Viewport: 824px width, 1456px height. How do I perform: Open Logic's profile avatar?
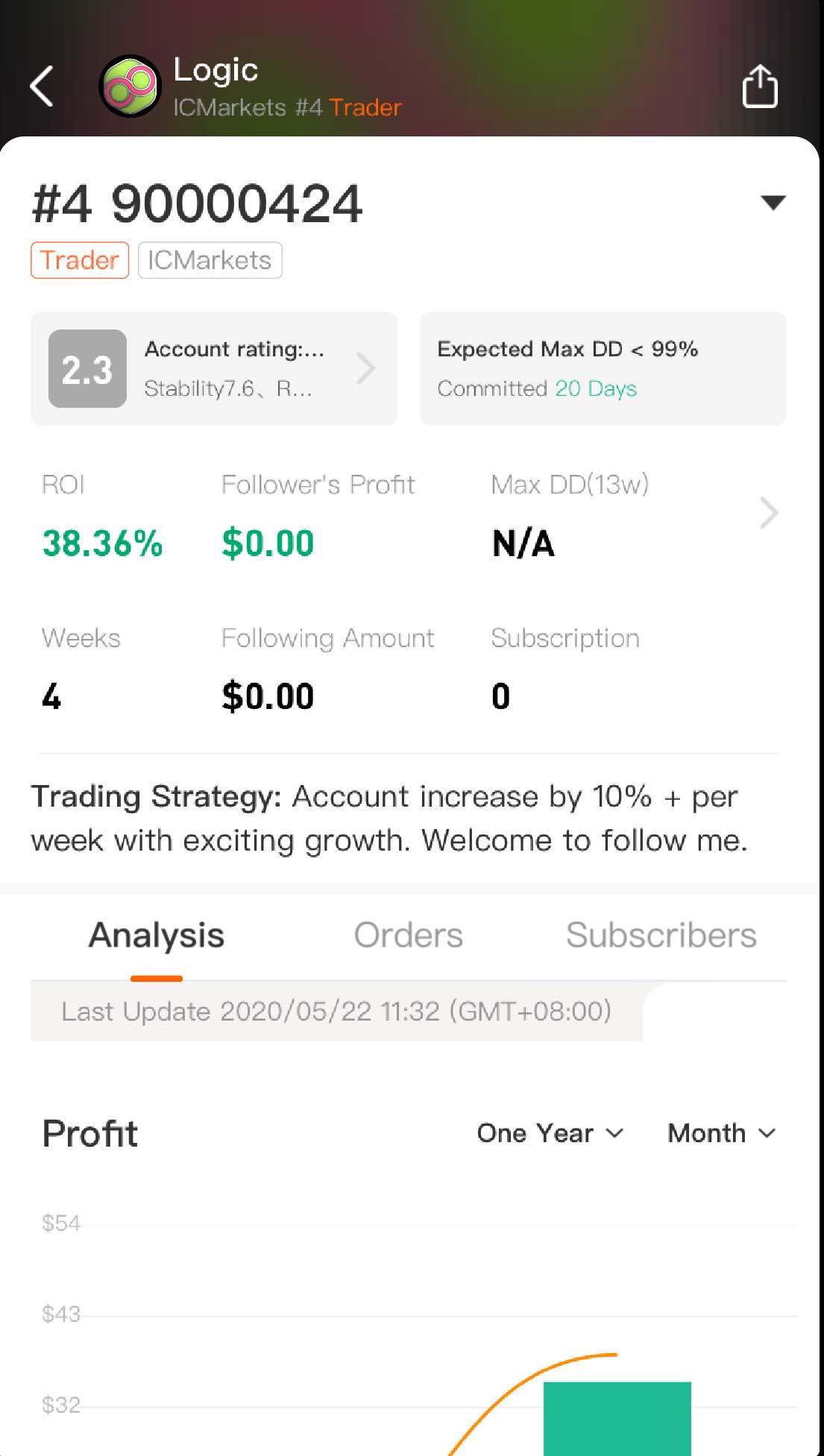point(130,86)
